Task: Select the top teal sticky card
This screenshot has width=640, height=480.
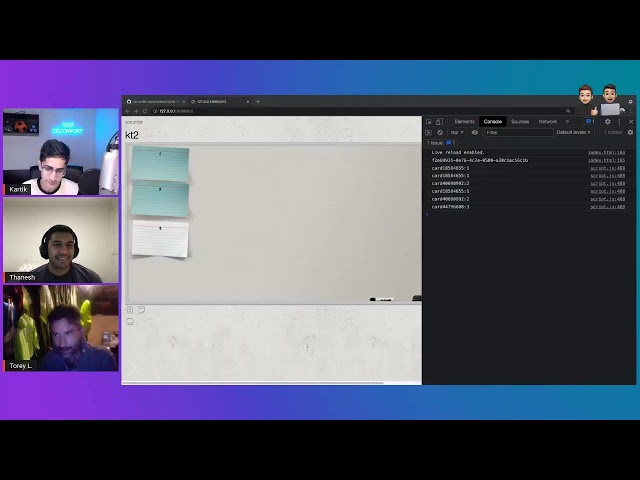Action: point(160,163)
